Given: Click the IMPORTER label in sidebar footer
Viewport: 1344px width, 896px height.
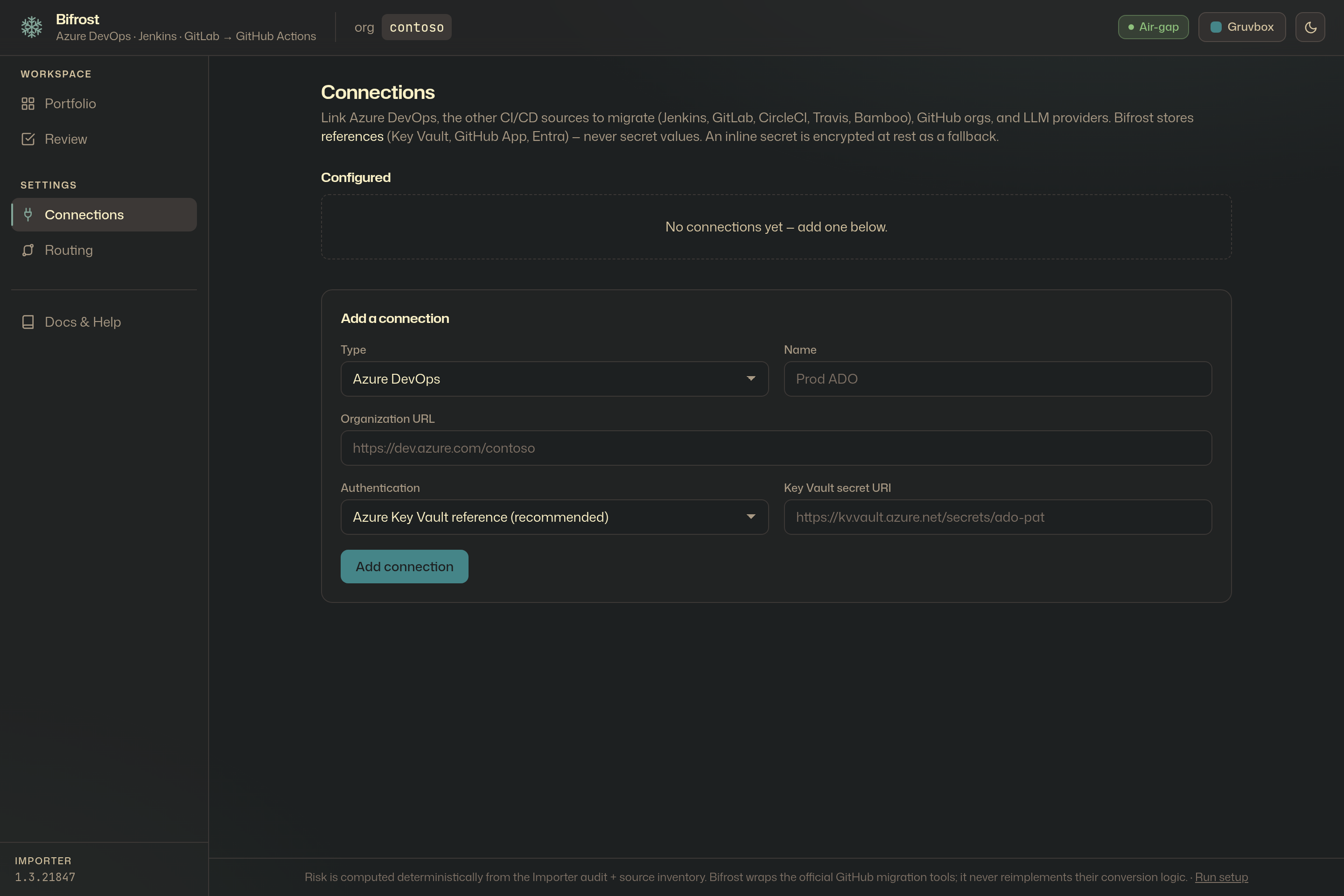Looking at the screenshot, I should point(43,861).
